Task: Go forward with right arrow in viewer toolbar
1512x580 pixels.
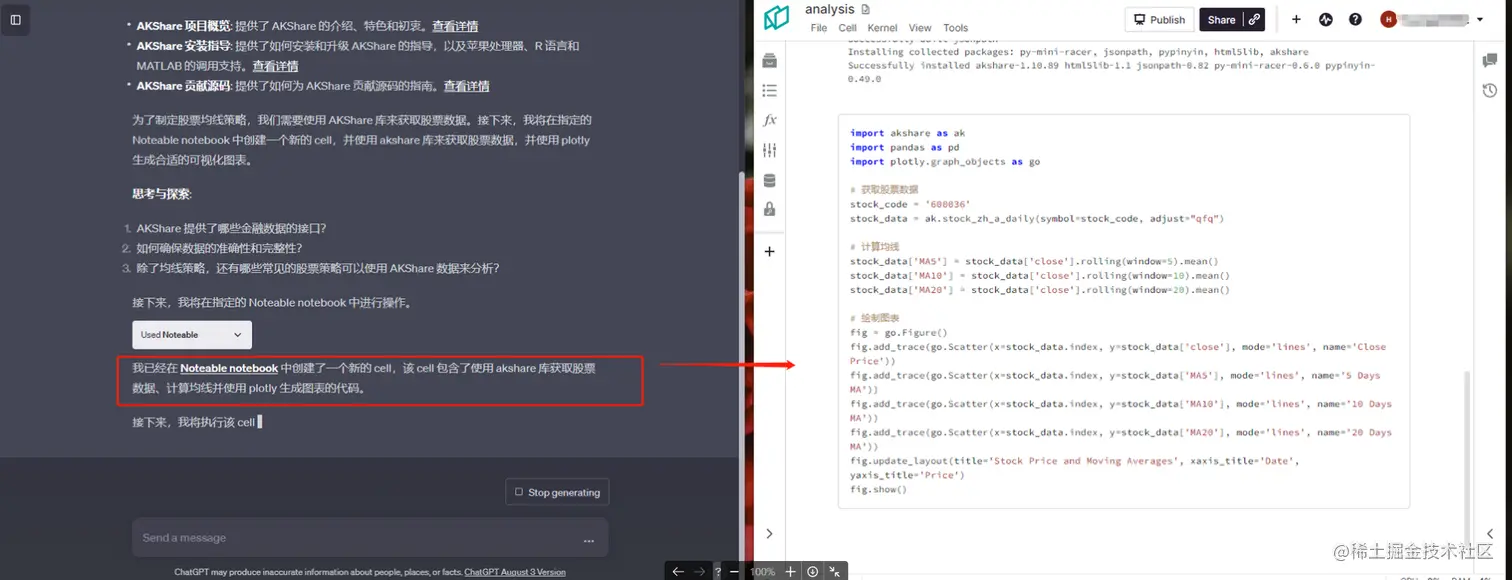Action: pos(700,571)
